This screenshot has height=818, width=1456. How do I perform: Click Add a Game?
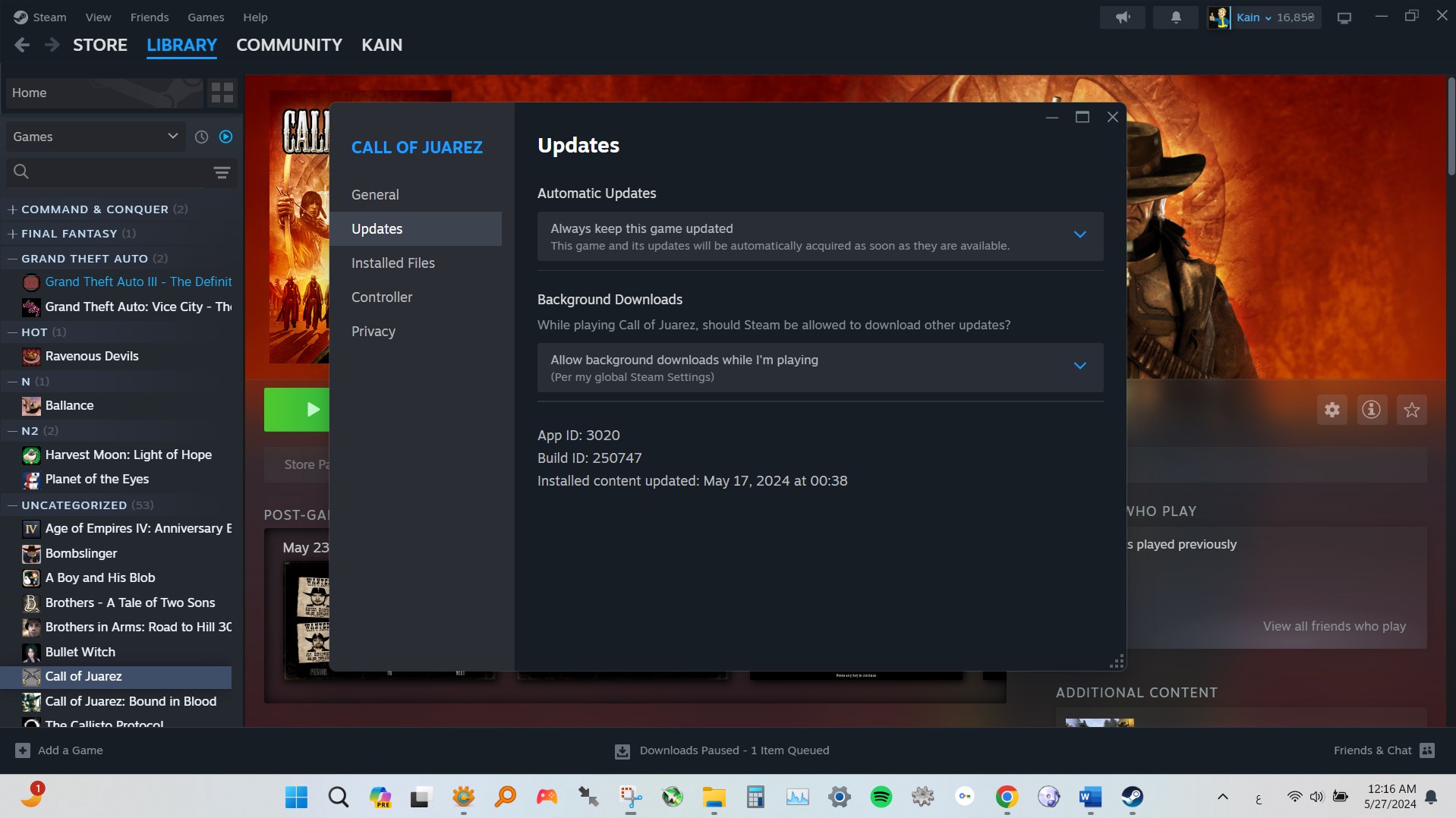click(59, 750)
